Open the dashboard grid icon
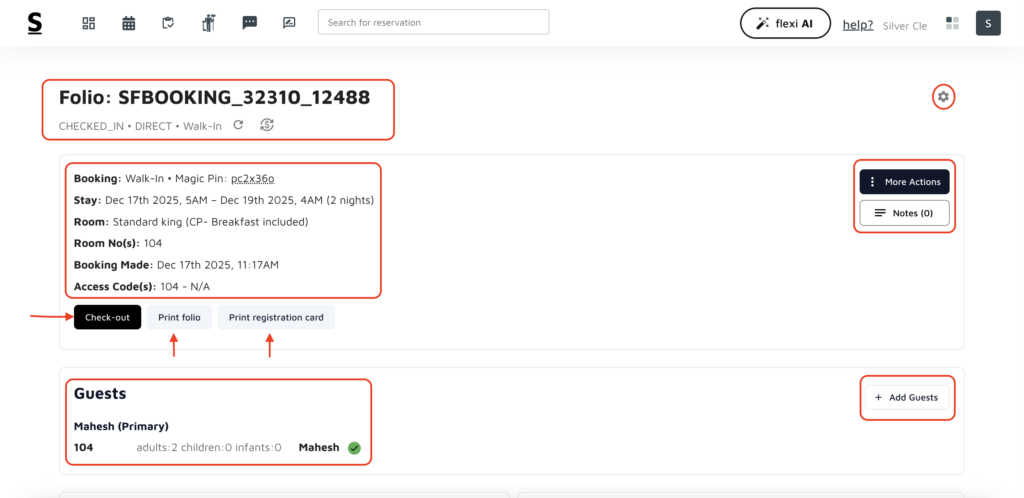1024x498 pixels. 88,23
